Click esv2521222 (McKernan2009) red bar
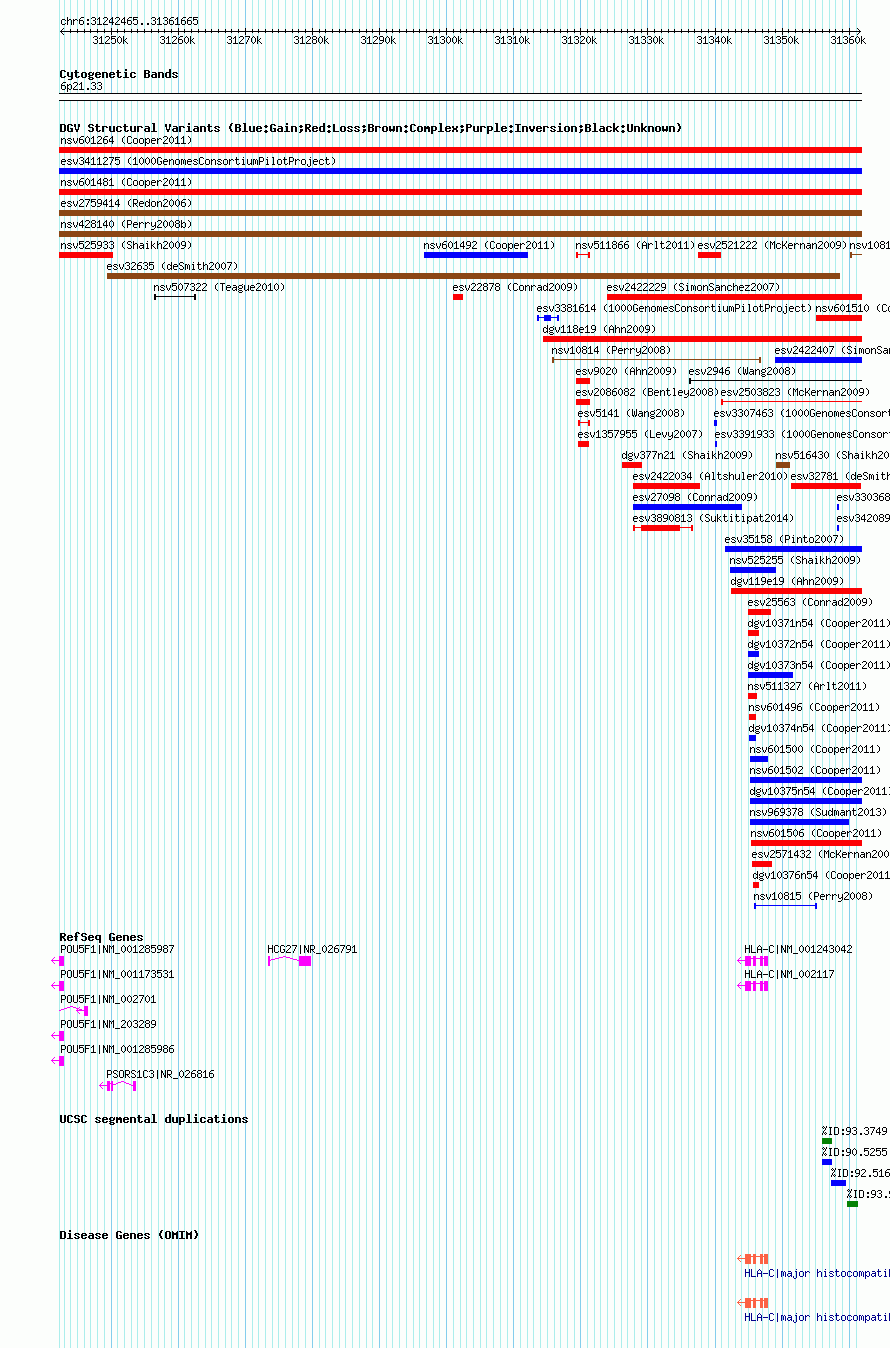Viewport: 890px width, 1348px height. 709,255
